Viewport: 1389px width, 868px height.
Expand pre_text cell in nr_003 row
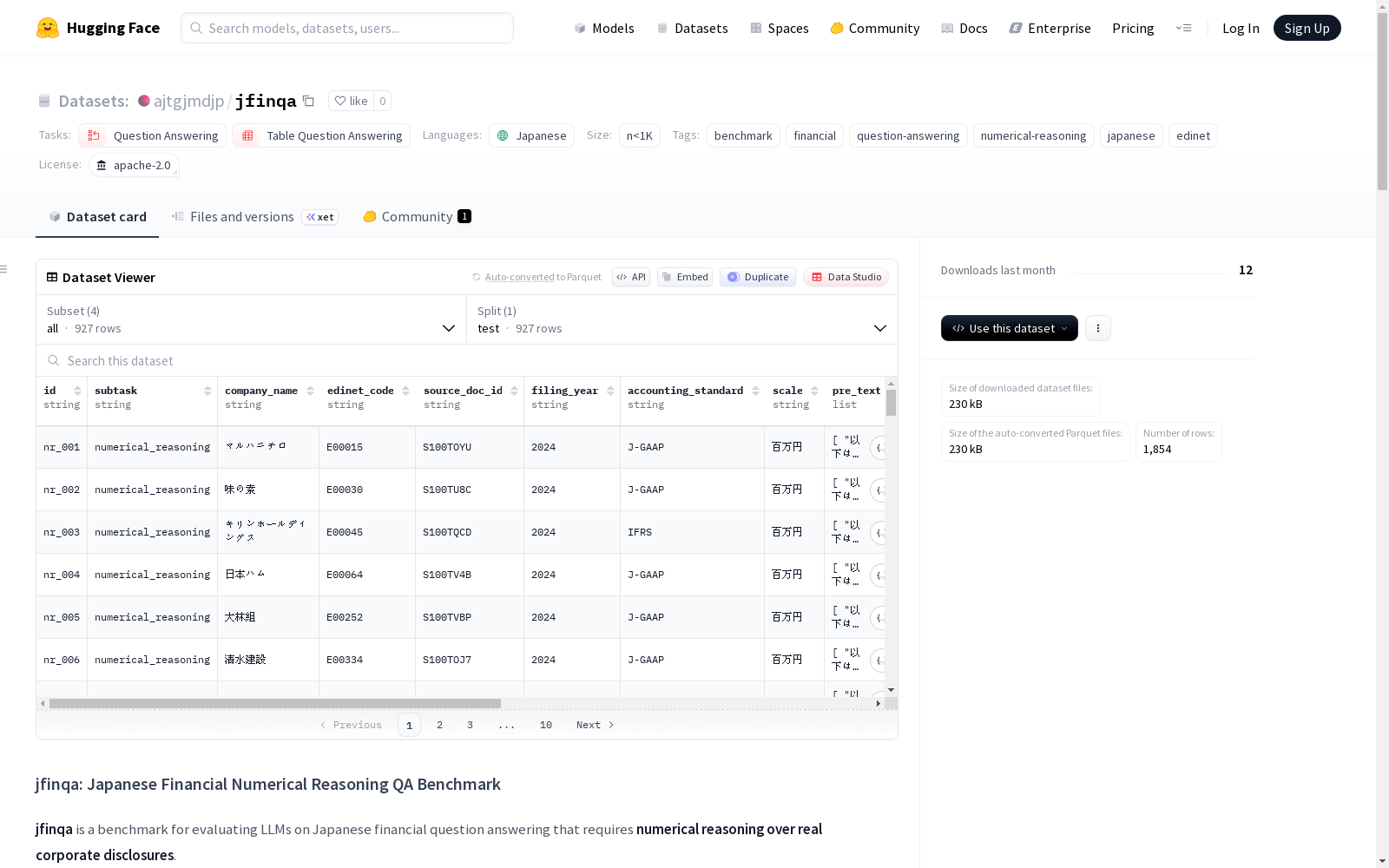click(x=878, y=533)
